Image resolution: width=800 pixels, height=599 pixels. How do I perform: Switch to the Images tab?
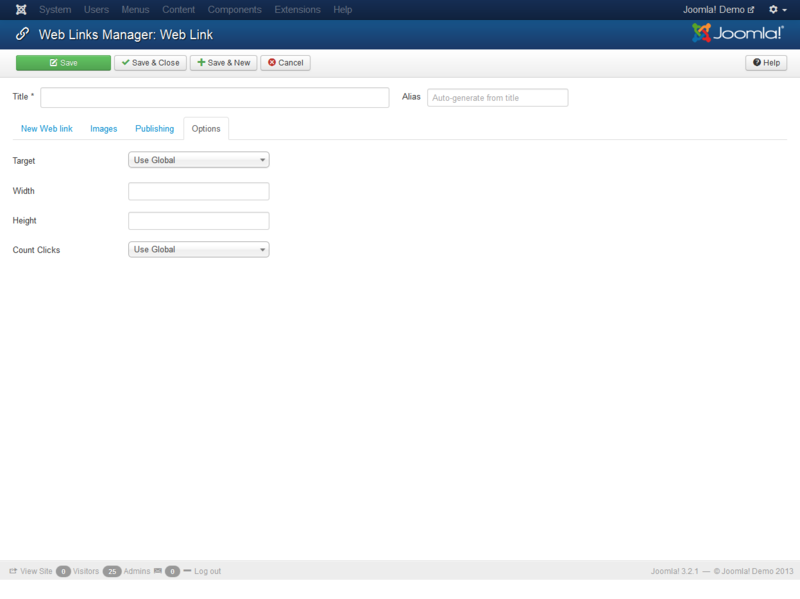click(104, 129)
